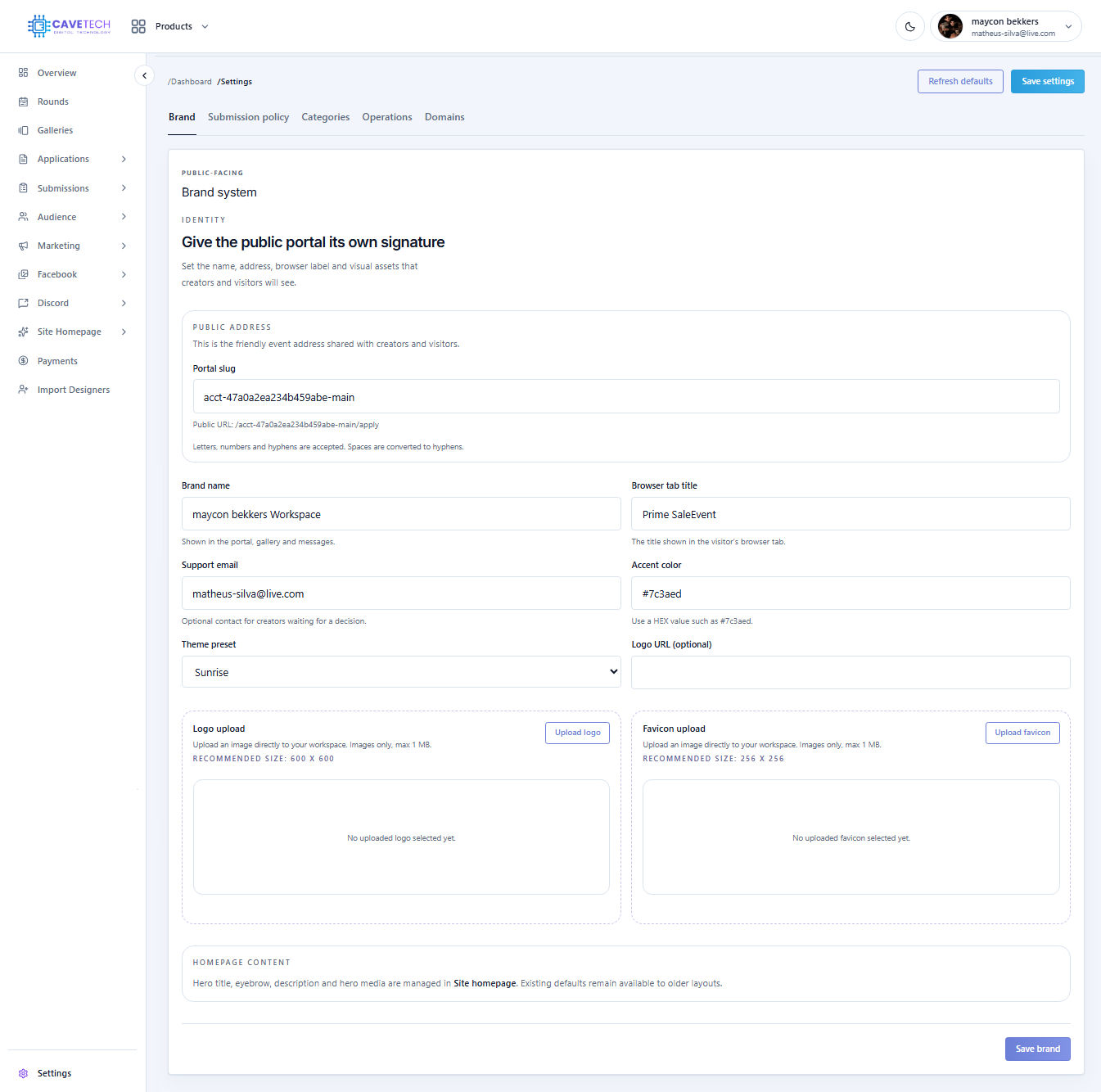Switch to the Domains tab
Image resolution: width=1101 pixels, height=1092 pixels.
coord(444,117)
